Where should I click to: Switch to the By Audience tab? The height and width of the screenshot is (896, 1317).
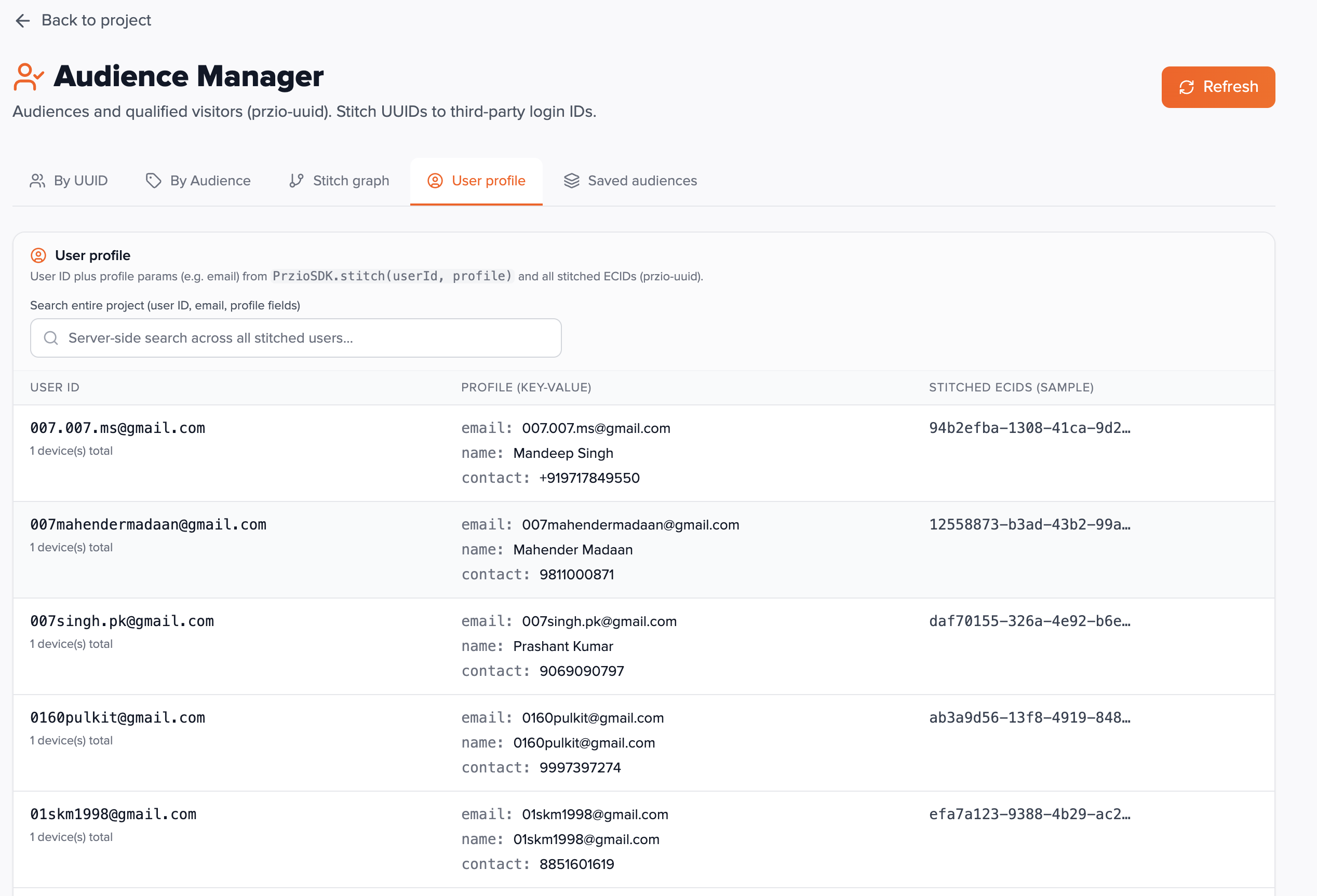[210, 181]
